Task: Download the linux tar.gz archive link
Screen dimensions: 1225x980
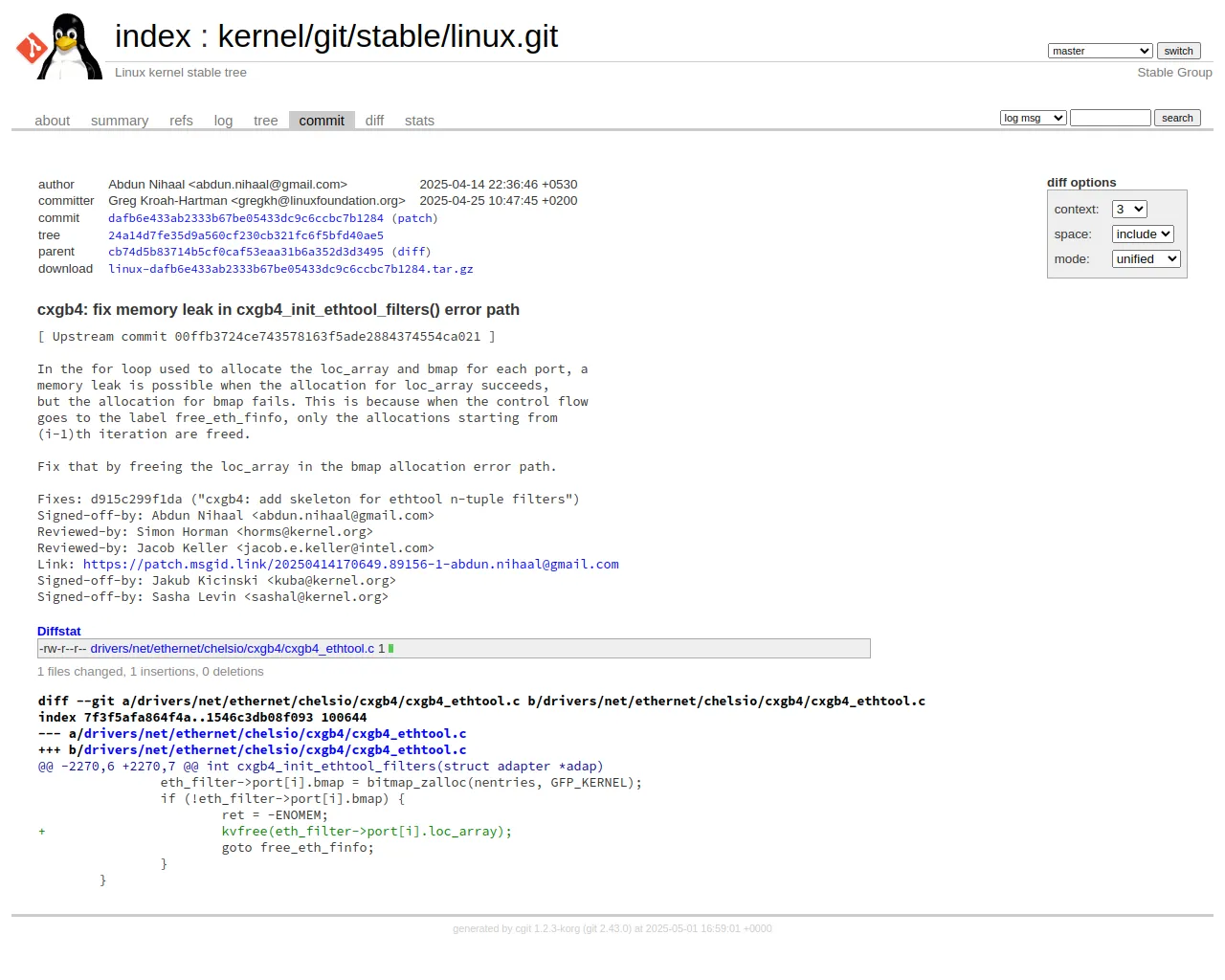Action: pyautogui.click(x=291, y=269)
